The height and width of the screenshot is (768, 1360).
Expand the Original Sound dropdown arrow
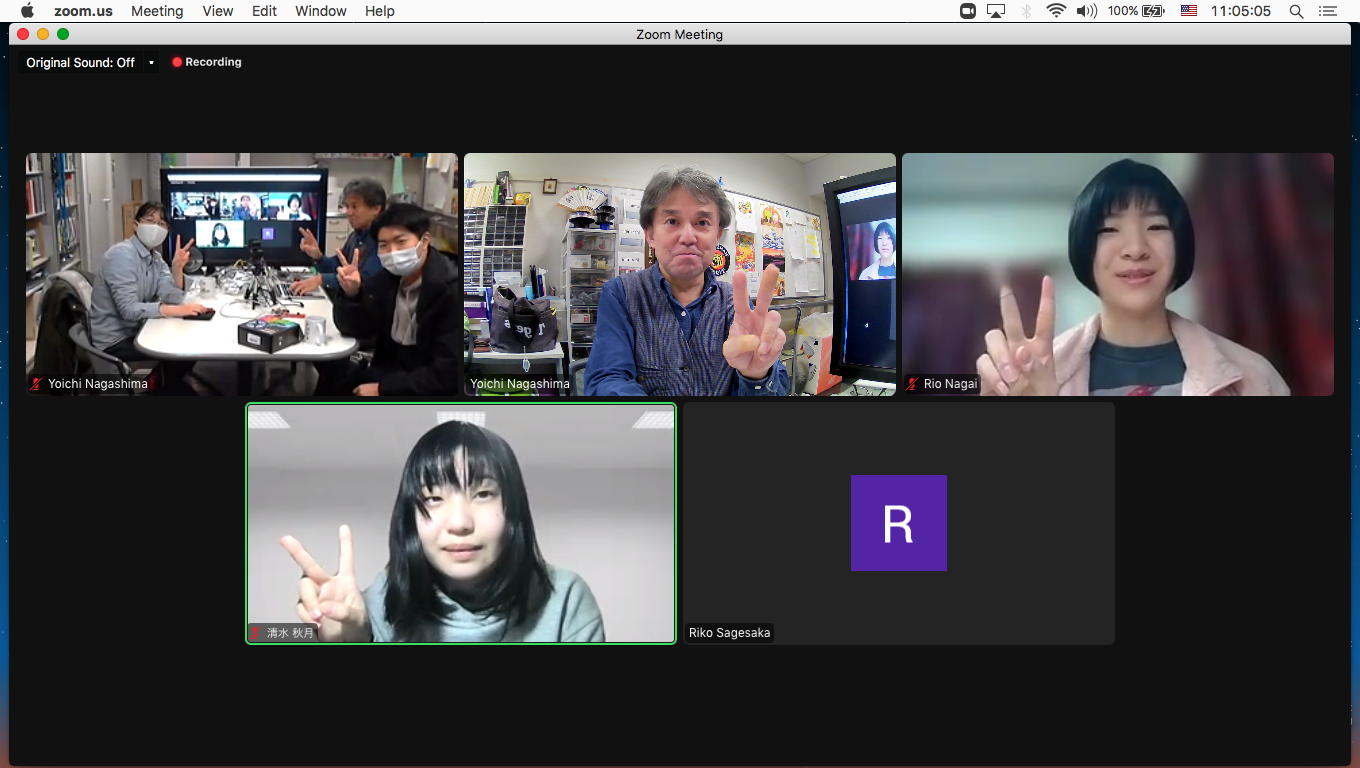tap(151, 62)
